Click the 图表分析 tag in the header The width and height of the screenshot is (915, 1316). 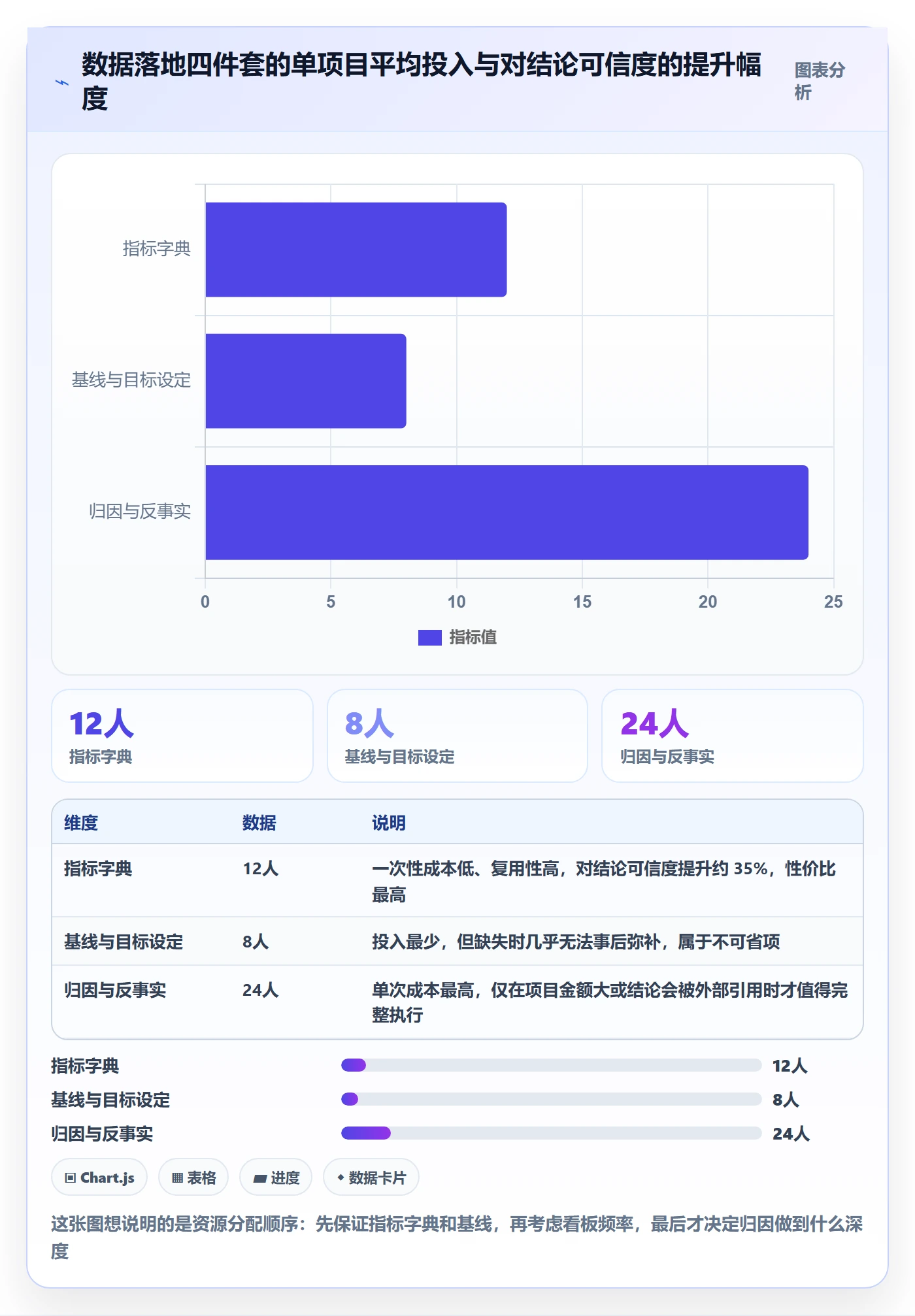coord(820,81)
